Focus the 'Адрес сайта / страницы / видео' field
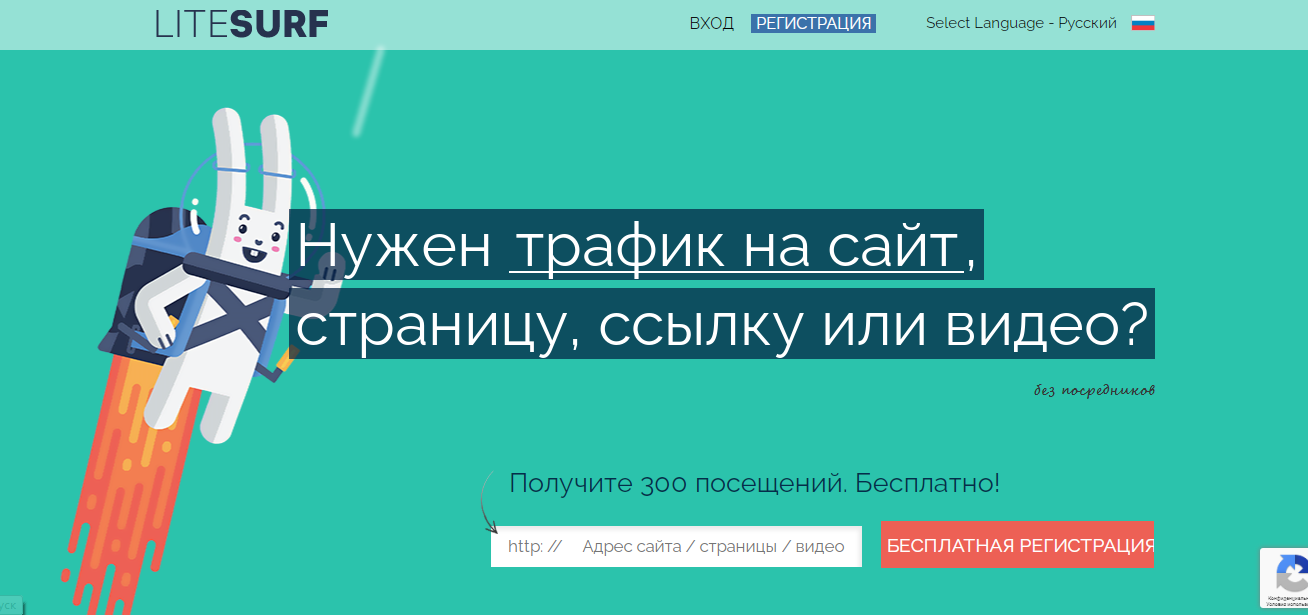Screen dimensions: 1308x615 coord(712,547)
